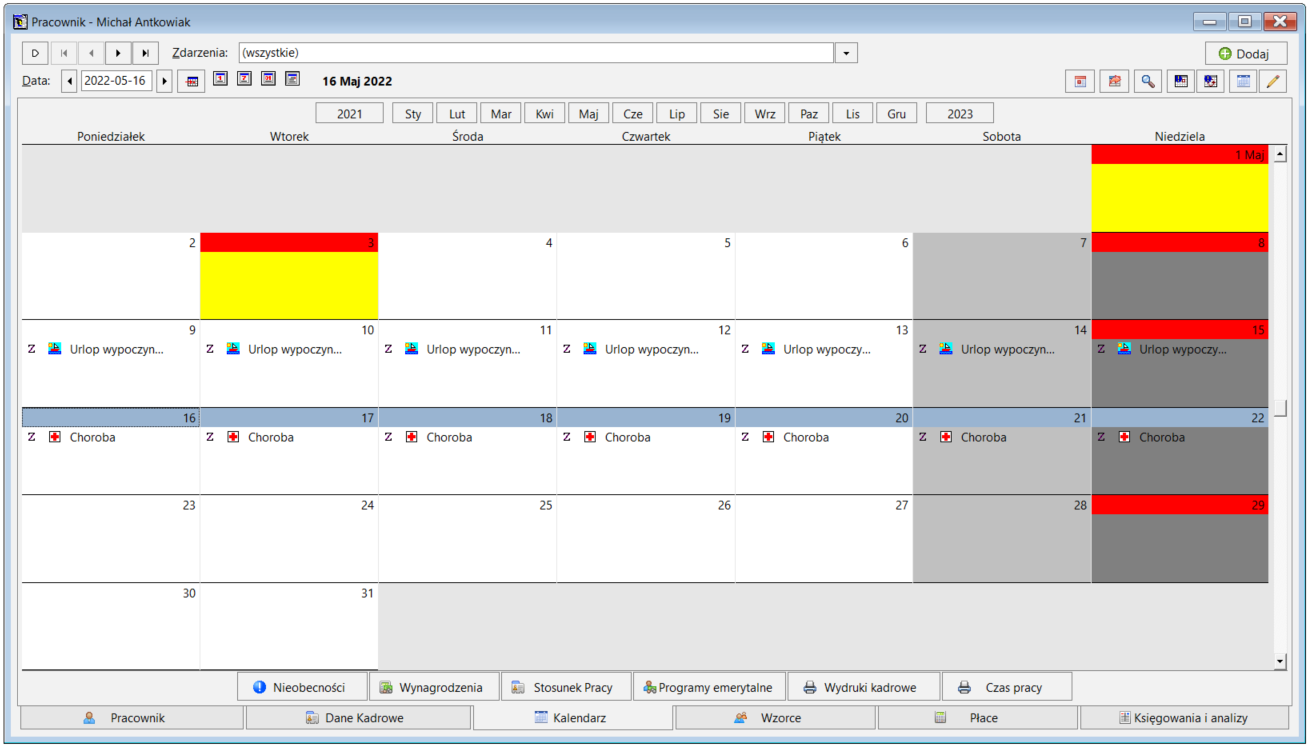Click the vacation icon on Sunday 15
This screenshot has height=745, width=1307.
pyautogui.click(x=1124, y=349)
